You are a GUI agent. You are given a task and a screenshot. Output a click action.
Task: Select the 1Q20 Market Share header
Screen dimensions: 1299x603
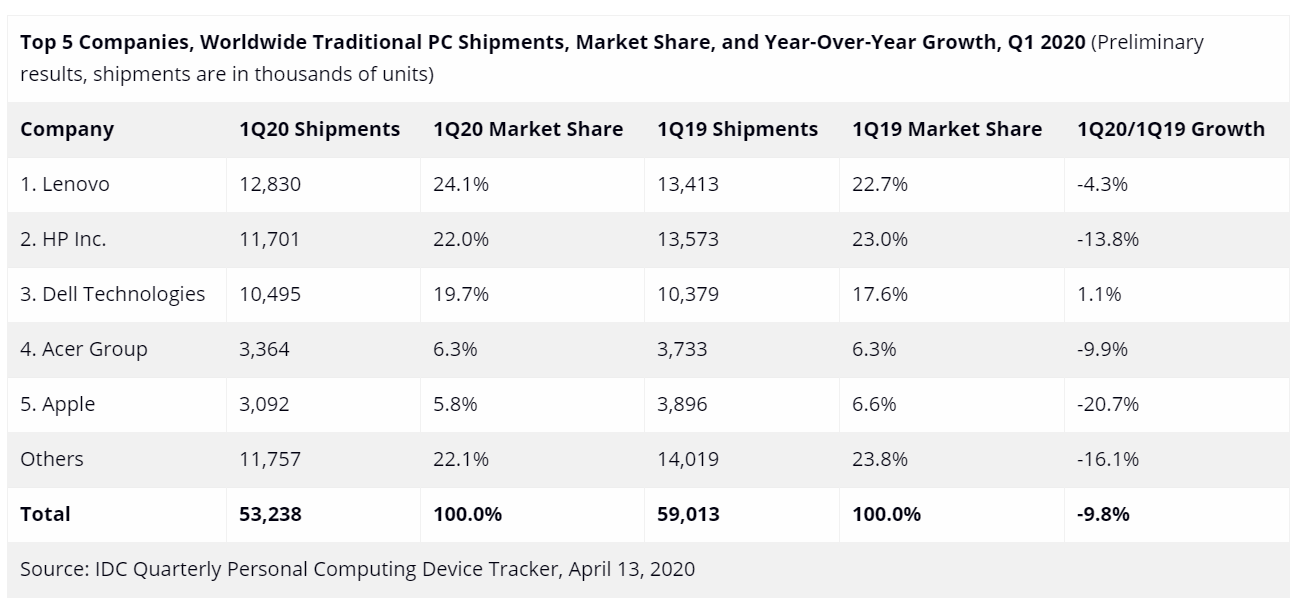pos(527,129)
